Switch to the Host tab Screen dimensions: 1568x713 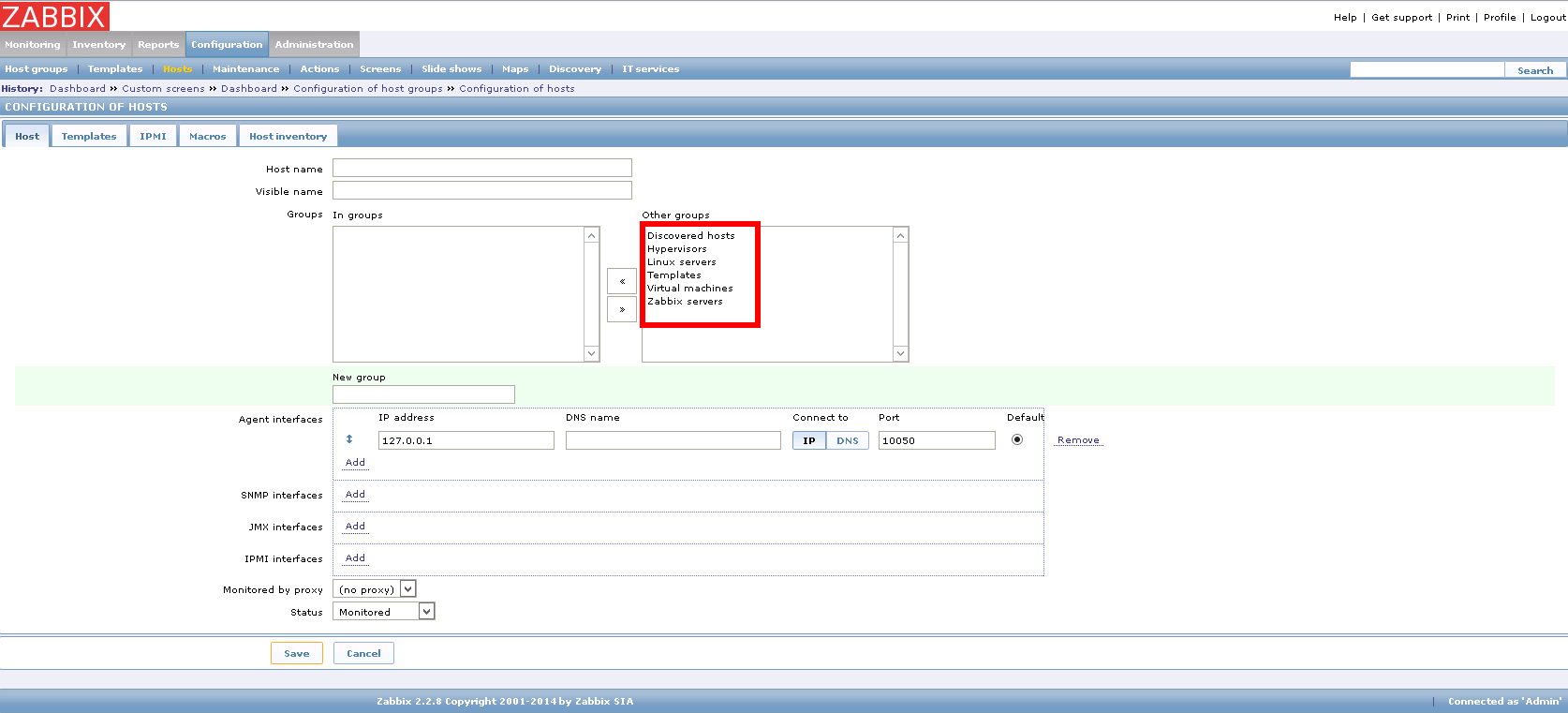click(x=27, y=136)
